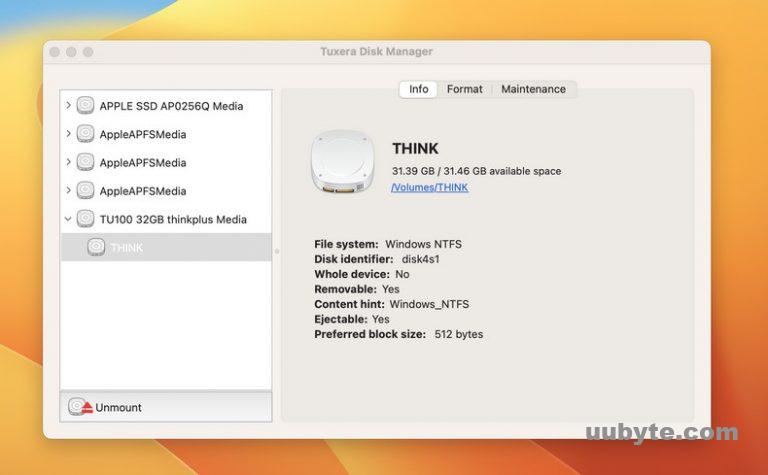Click the third AppleAPFSMedia disk icon
This screenshot has height=475, width=768.
pyautogui.click(x=86, y=190)
